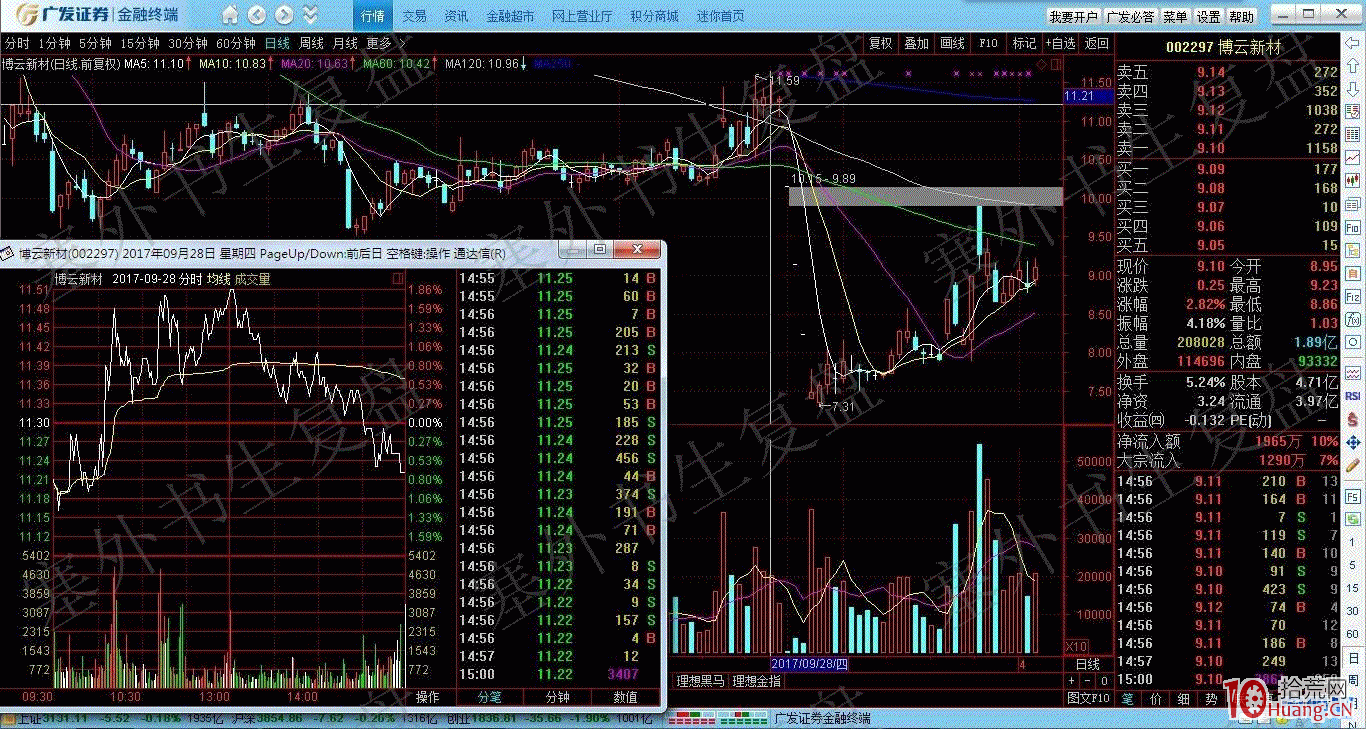Image resolution: width=1366 pixels, height=729 pixels.
Task: Click the sidebar up-arrow icon
Action: (1353, 68)
